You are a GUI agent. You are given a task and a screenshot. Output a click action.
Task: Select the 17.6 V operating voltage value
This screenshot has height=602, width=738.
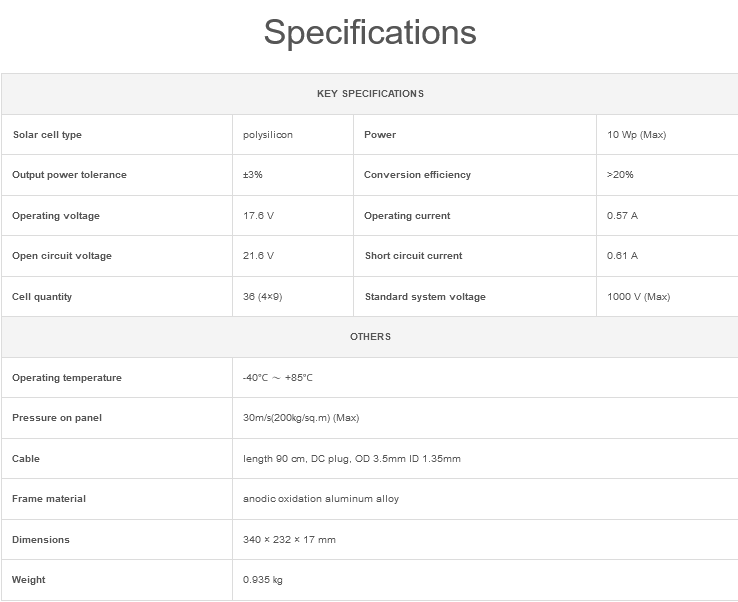[x=258, y=216]
